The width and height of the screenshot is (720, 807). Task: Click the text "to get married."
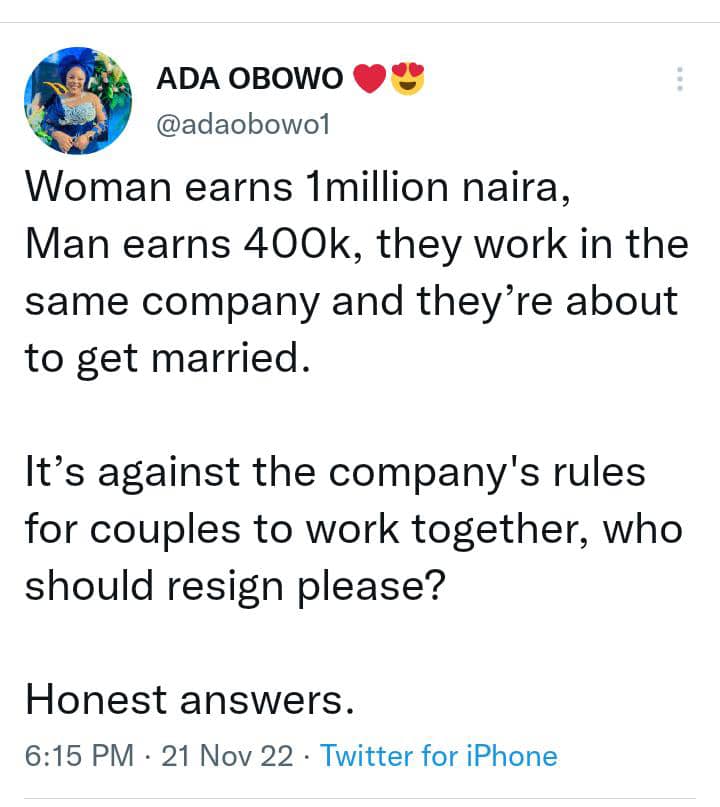click(x=162, y=358)
